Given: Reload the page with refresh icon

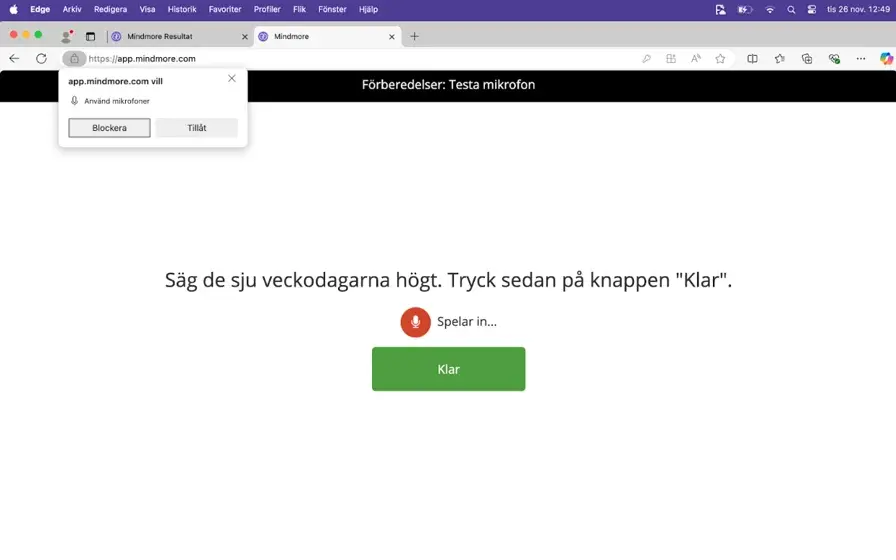Looking at the screenshot, I should click(x=41, y=59).
